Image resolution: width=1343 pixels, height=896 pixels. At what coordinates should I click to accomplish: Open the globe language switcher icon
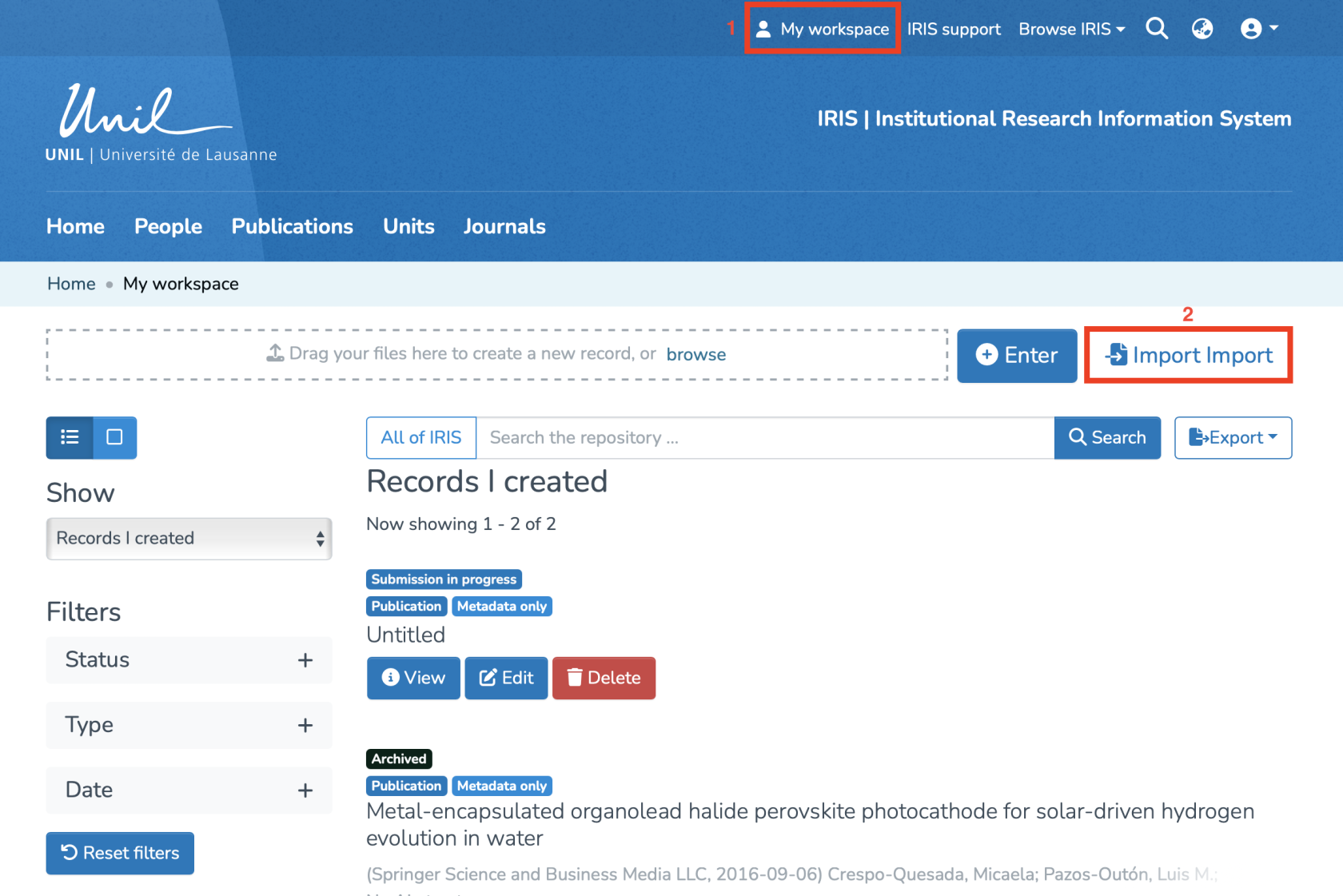[1202, 29]
